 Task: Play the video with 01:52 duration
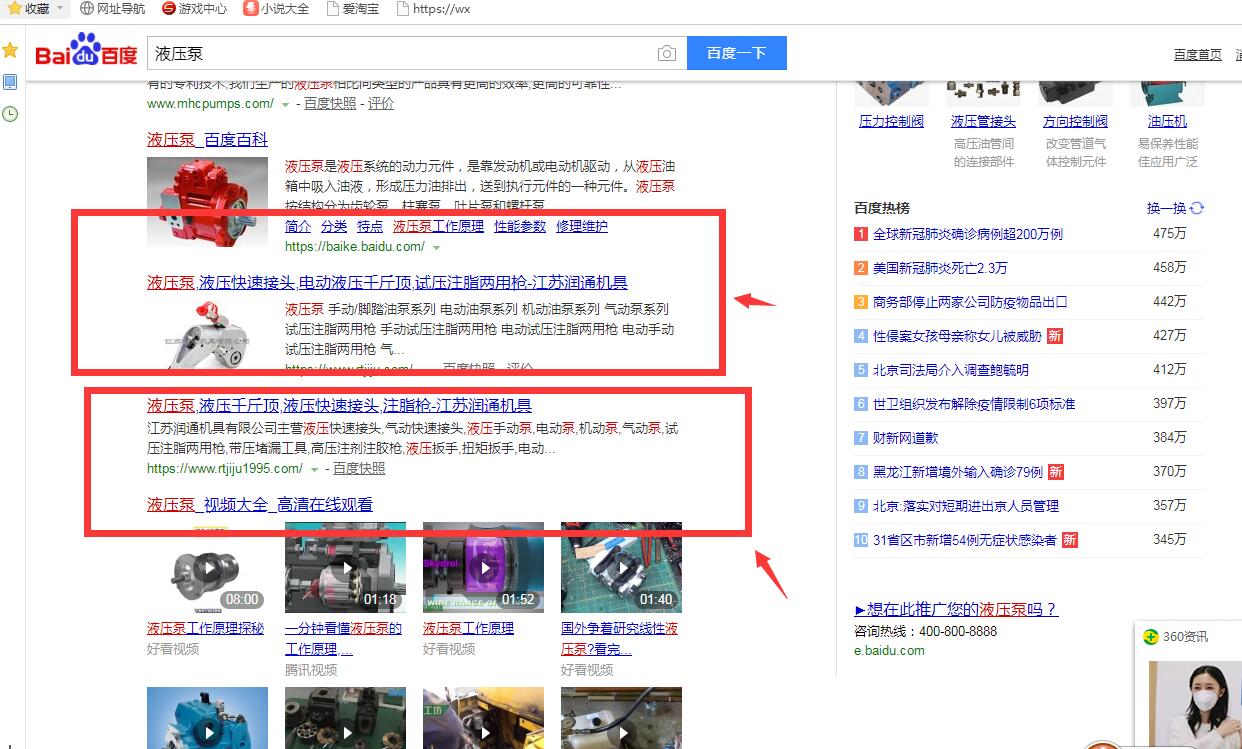click(x=483, y=567)
